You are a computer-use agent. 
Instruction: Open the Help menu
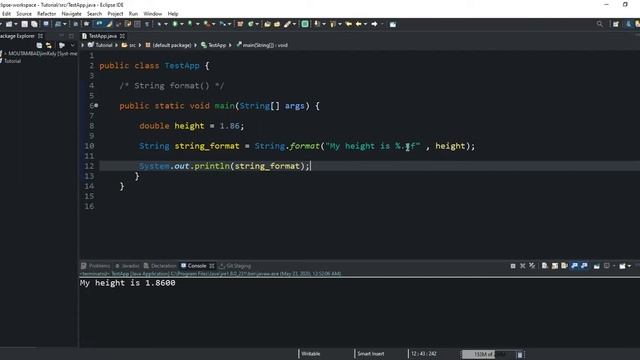[x=173, y=14]
